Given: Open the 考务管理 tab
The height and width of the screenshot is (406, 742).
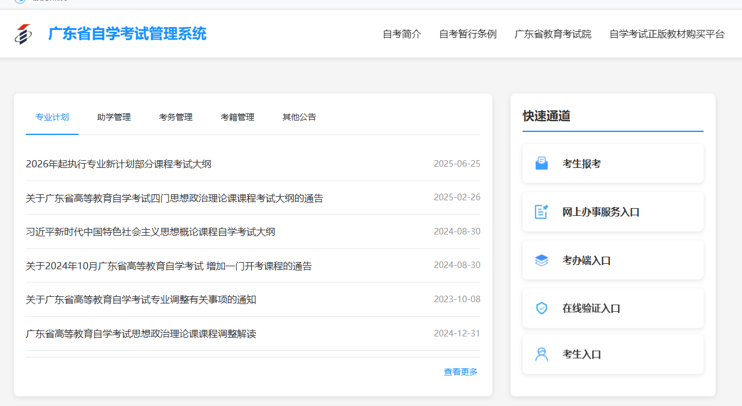Looking at the screenshot, I should click(x=176, y=117).
